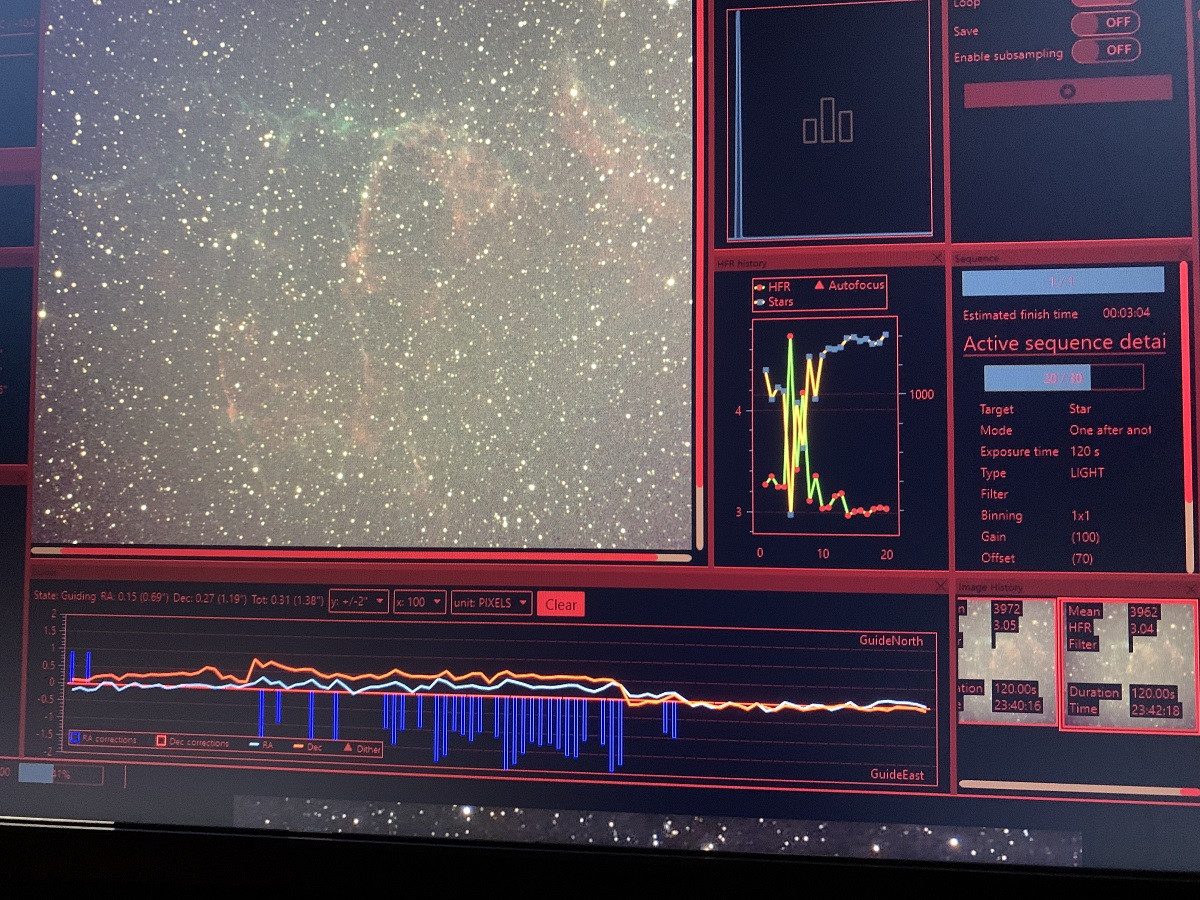The width and height of the screenshot is (1200, 900).
Task: Click the Image History horizontal scrollbar
Action: coord(1079,788)
